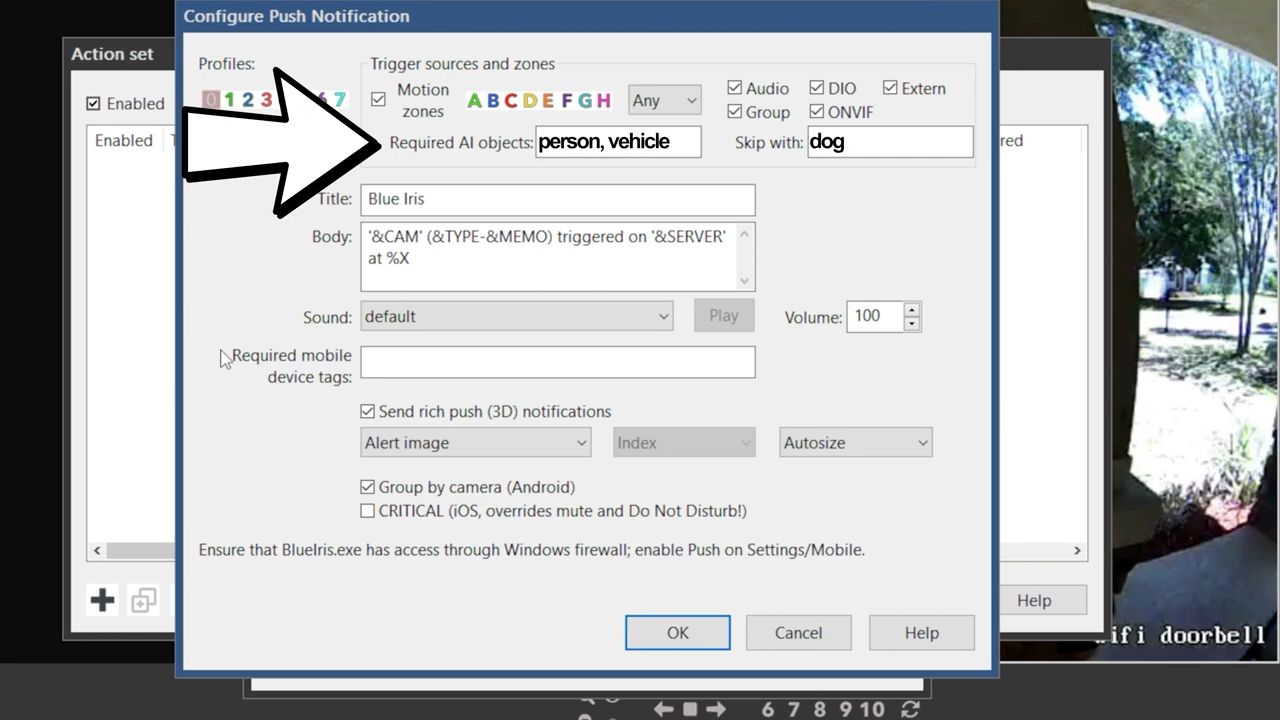Click the plus icon in Action set
Viewport: 1280px width, 720px height.
(102, 600)
